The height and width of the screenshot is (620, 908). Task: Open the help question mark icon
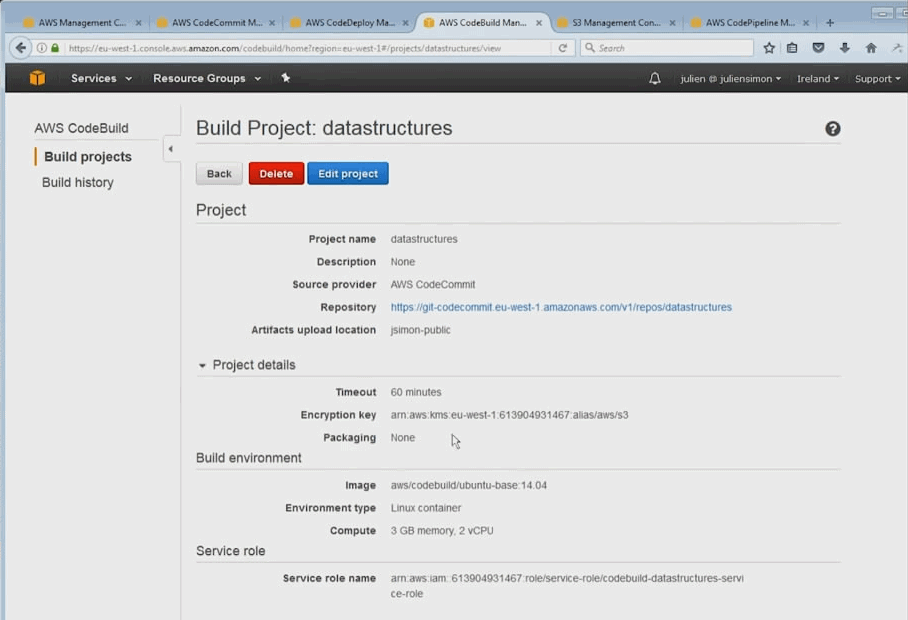click(x=832, y=129)
